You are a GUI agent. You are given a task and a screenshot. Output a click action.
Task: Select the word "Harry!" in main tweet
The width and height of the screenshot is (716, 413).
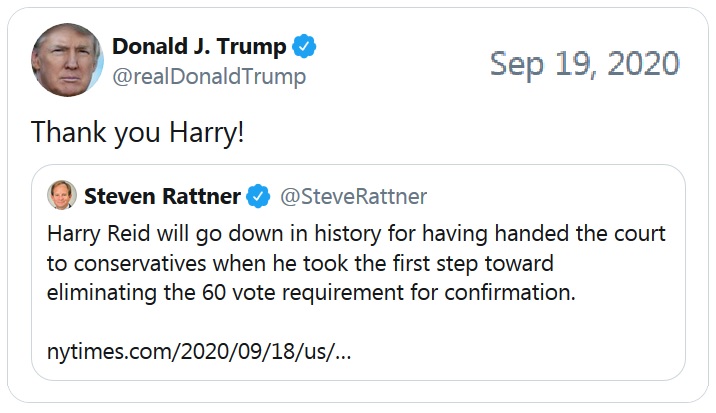(207, 132)
